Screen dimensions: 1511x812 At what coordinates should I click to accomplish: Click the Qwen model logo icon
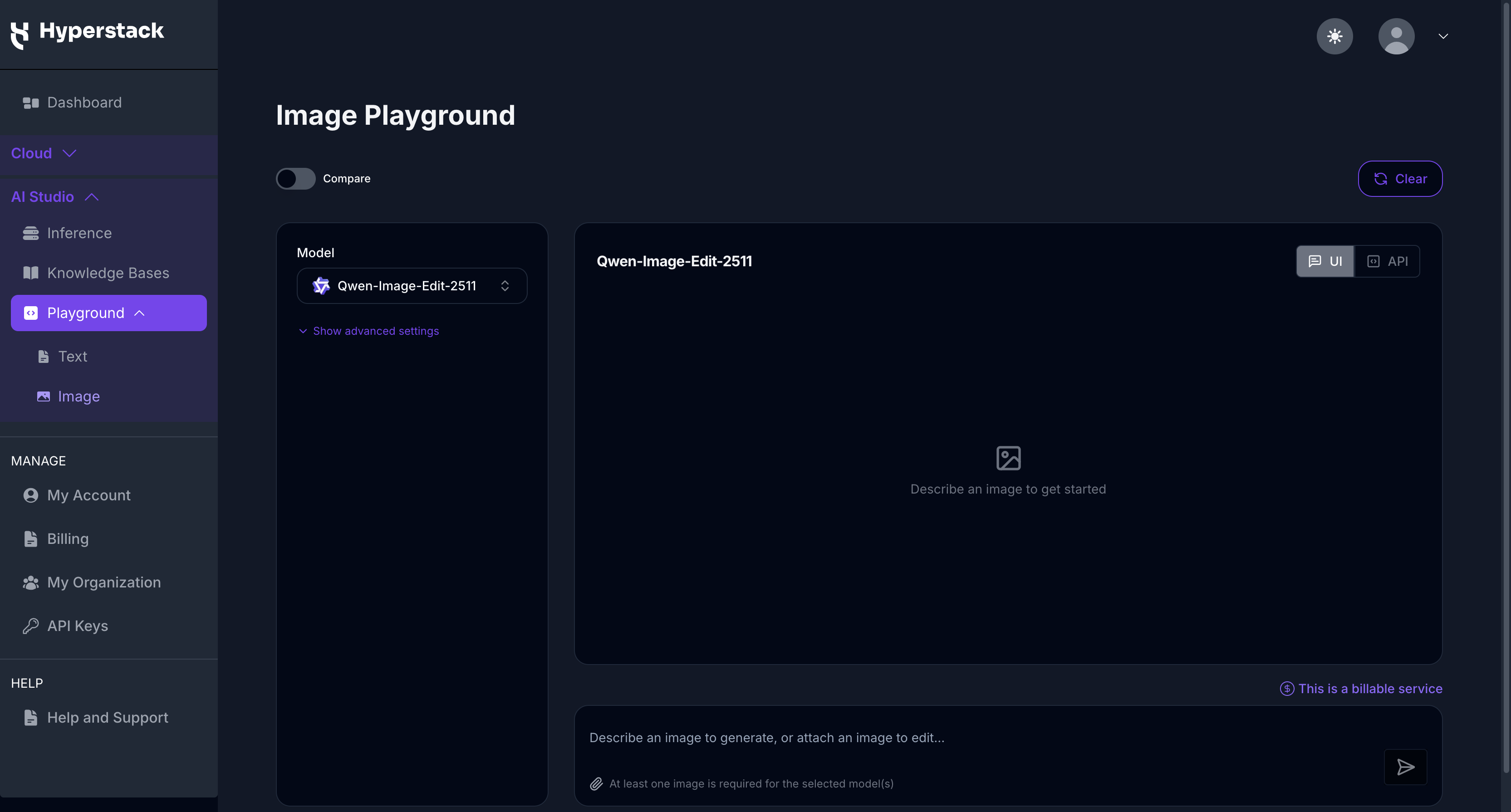click(321, 285)
